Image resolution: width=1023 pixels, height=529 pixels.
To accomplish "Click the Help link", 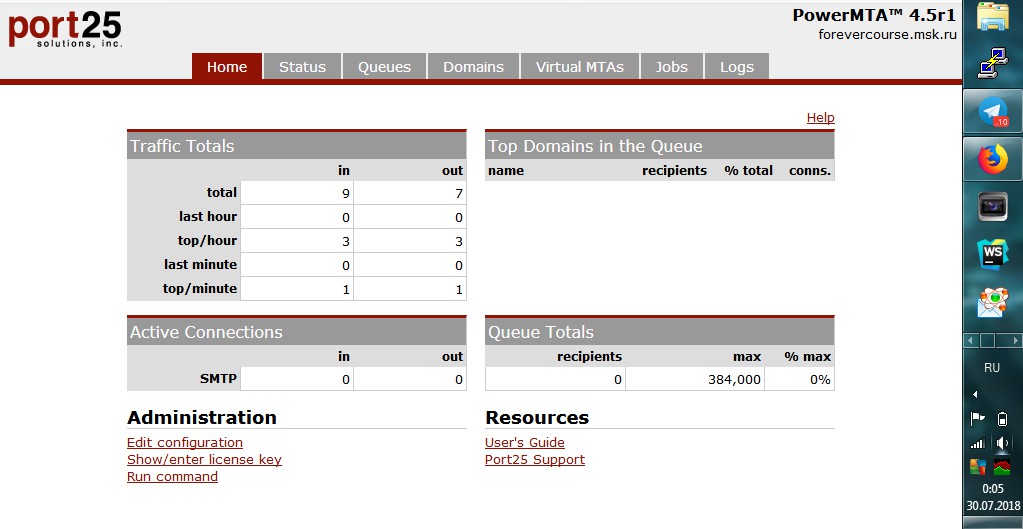I will (x=820, y=117).
